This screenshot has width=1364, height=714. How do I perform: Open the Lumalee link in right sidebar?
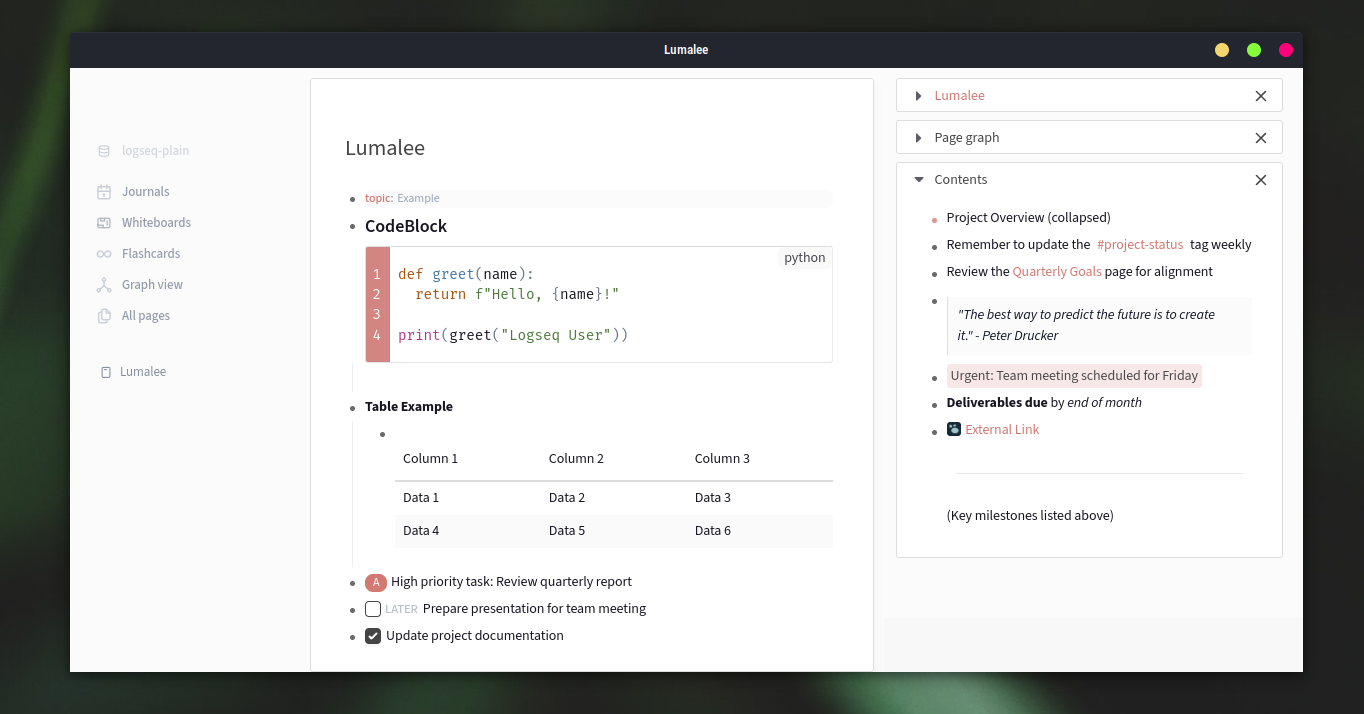pyautogui.click(x=959, y=96)
